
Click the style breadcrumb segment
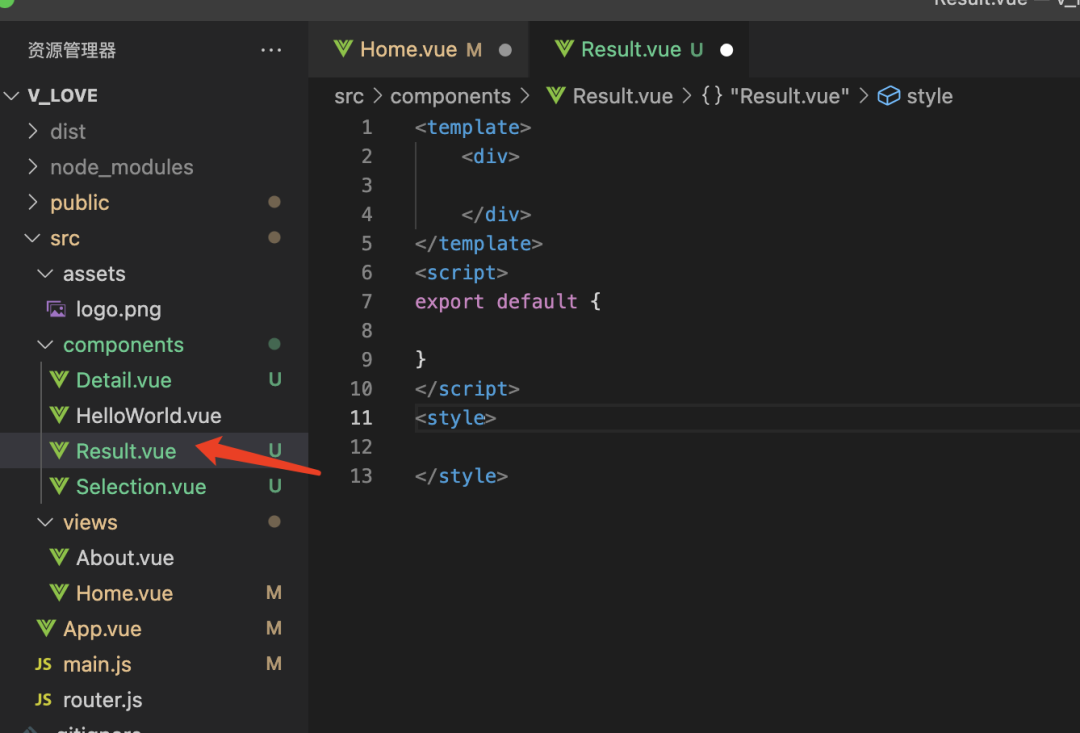coord(929,96)
